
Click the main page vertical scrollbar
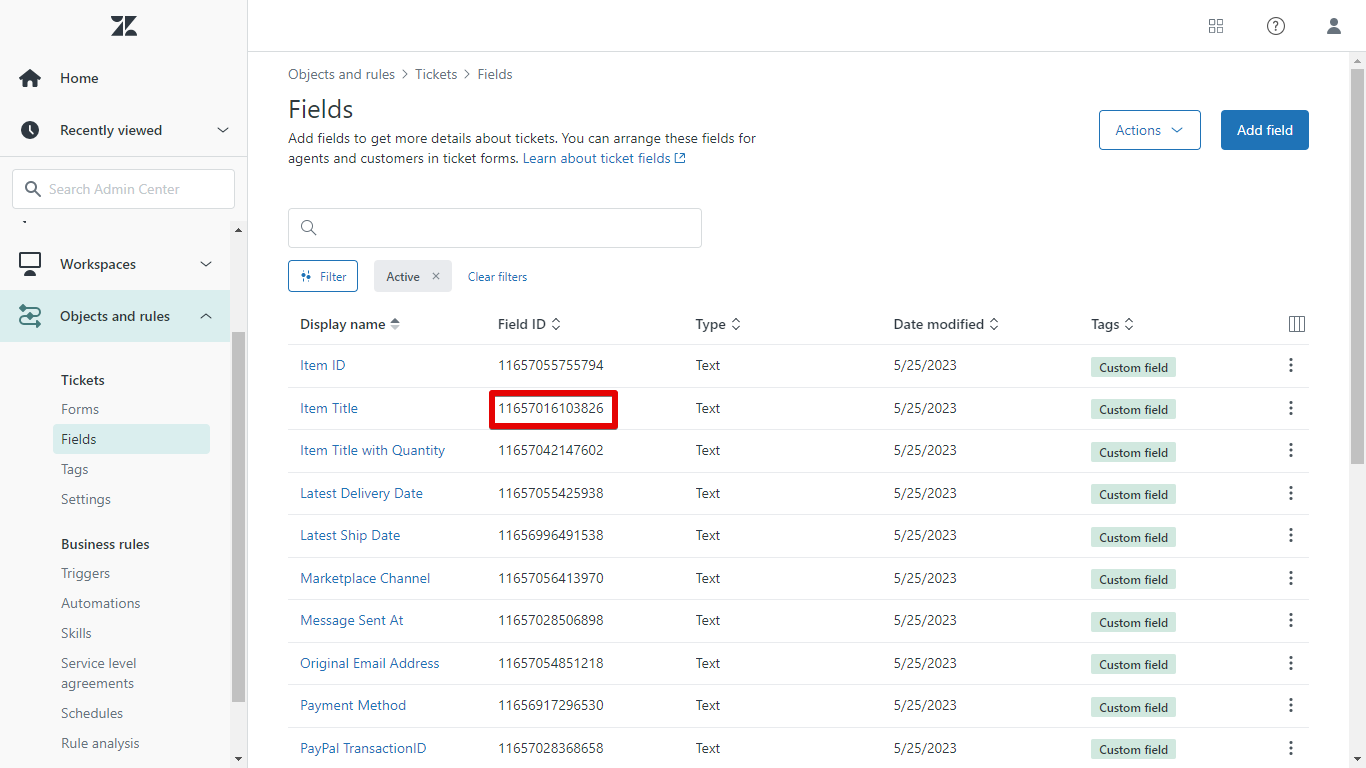point(1357,265)
